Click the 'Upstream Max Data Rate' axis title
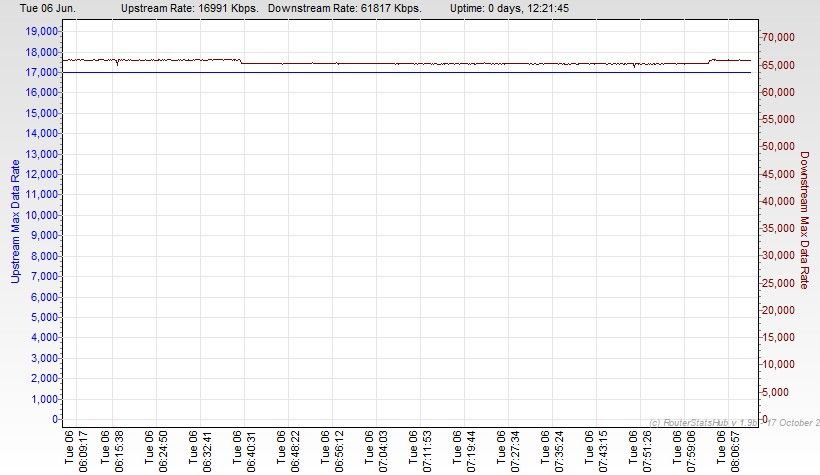Viewport: 820px width, 475px height. click(15, 221)
